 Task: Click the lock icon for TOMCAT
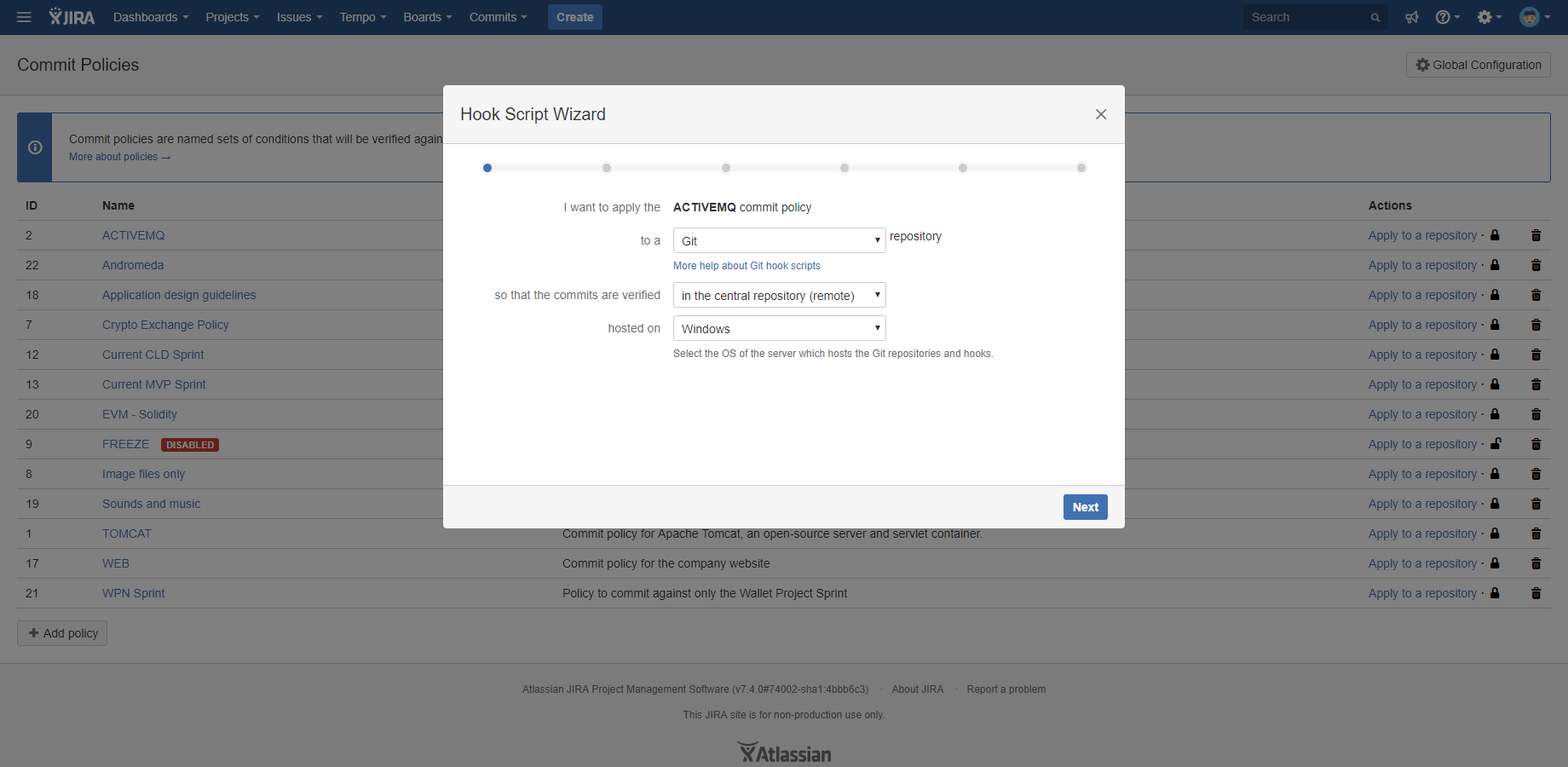click(x=1495, y=533)
